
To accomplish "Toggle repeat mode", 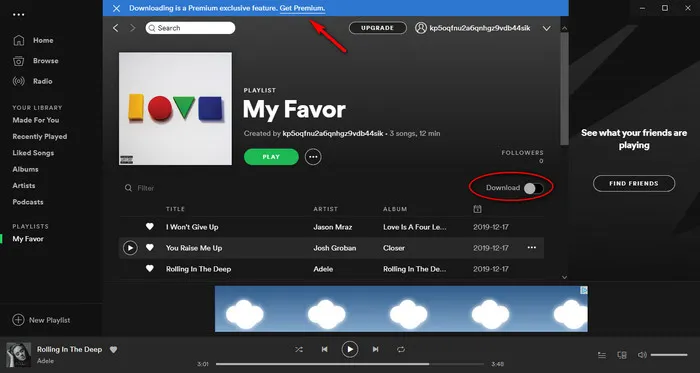I will tap(401, 349).
